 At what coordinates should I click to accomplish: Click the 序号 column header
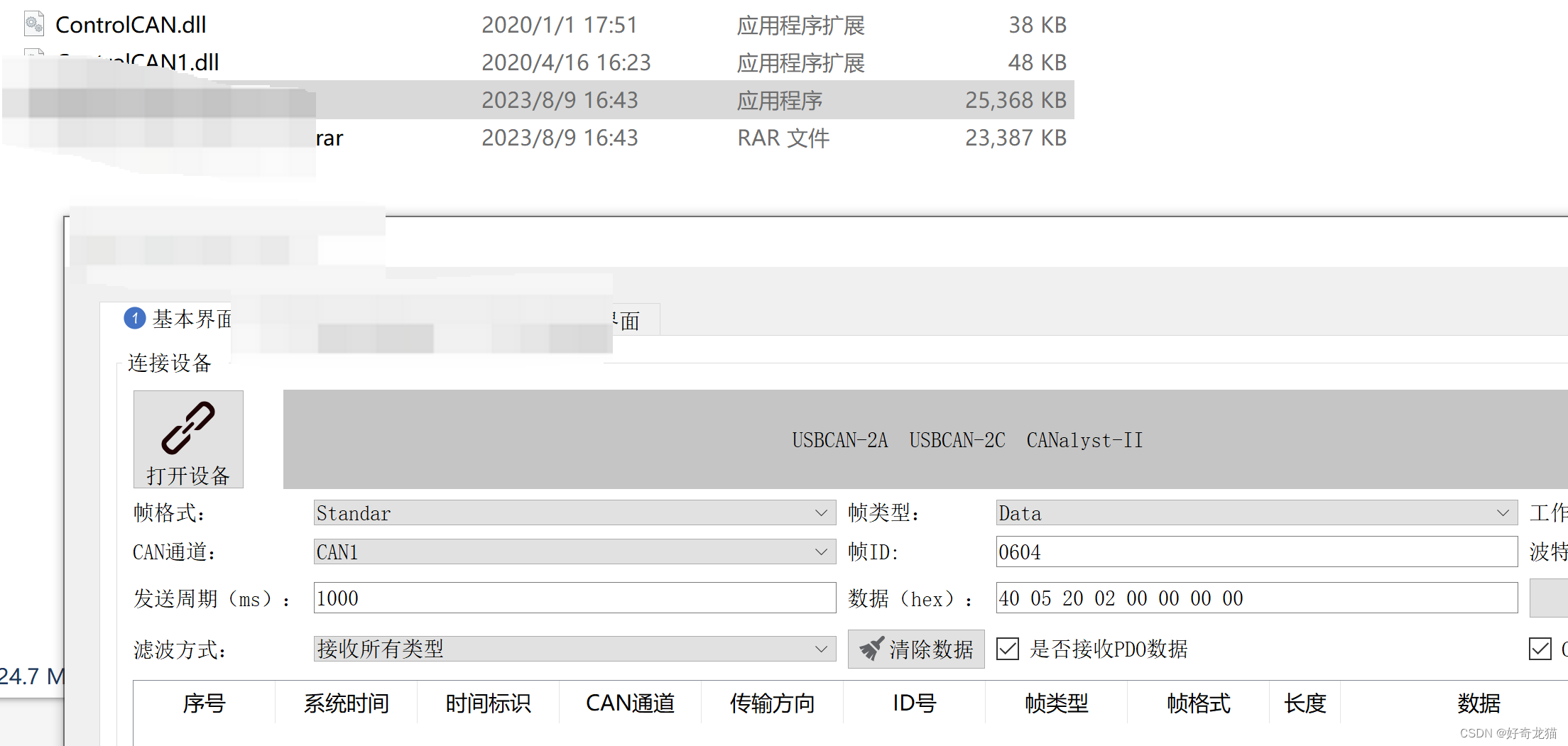tap(205, 703)
